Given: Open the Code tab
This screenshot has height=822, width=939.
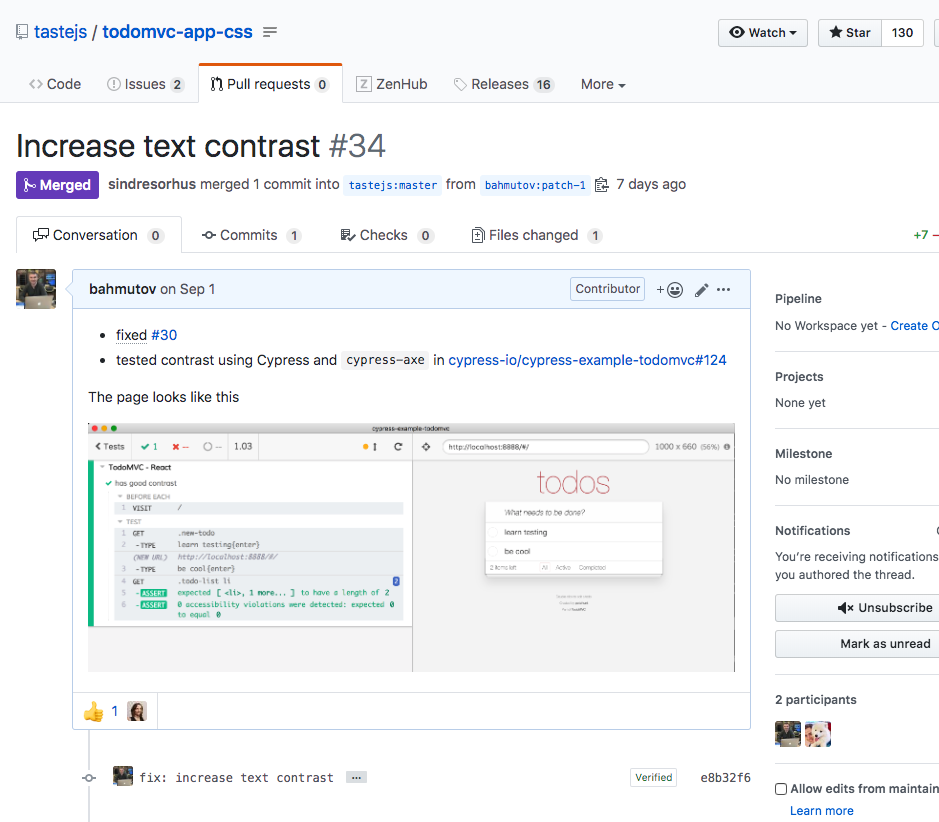Looking at the screenshot, I should click(55, 84).
